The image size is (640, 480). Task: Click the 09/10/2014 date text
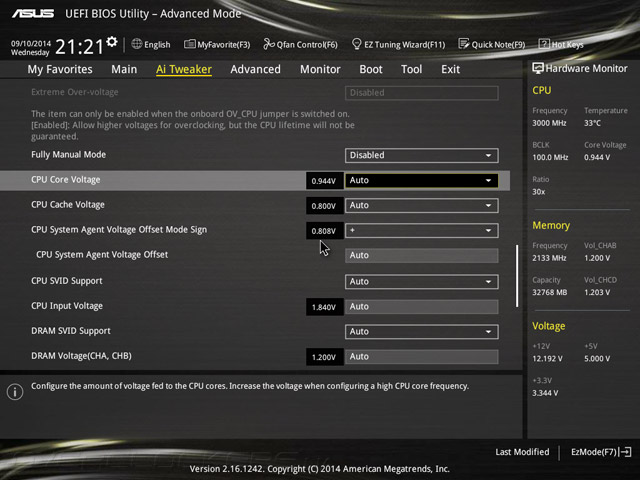coord(31,43)
